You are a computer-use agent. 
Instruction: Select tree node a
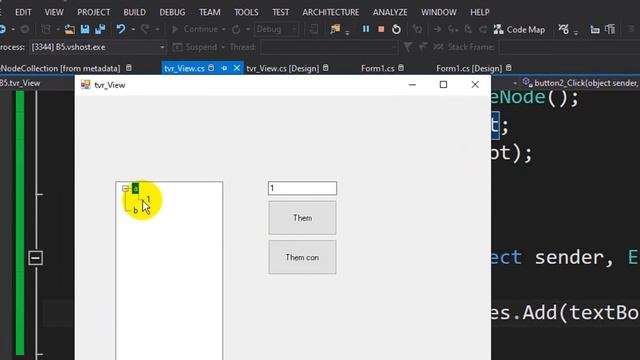tap(135, 189)
